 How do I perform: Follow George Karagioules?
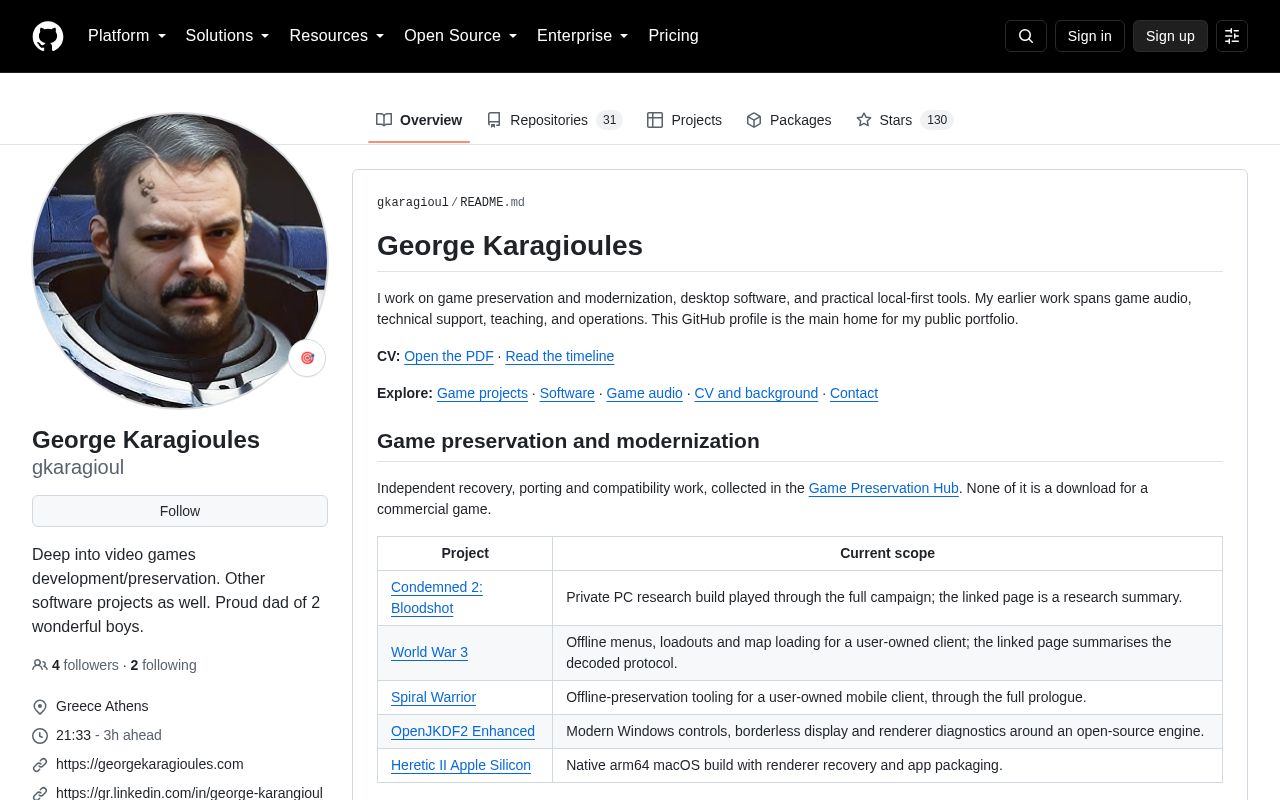(x=180, y=511)
